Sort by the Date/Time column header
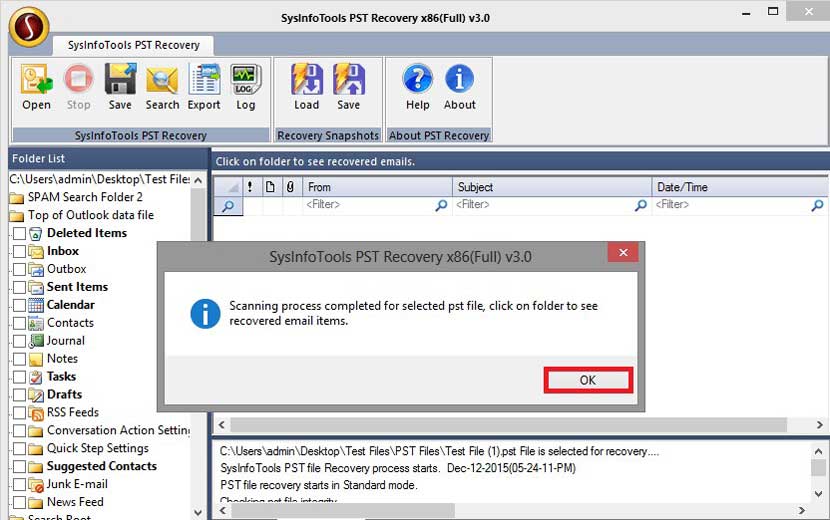 [739, 187]
